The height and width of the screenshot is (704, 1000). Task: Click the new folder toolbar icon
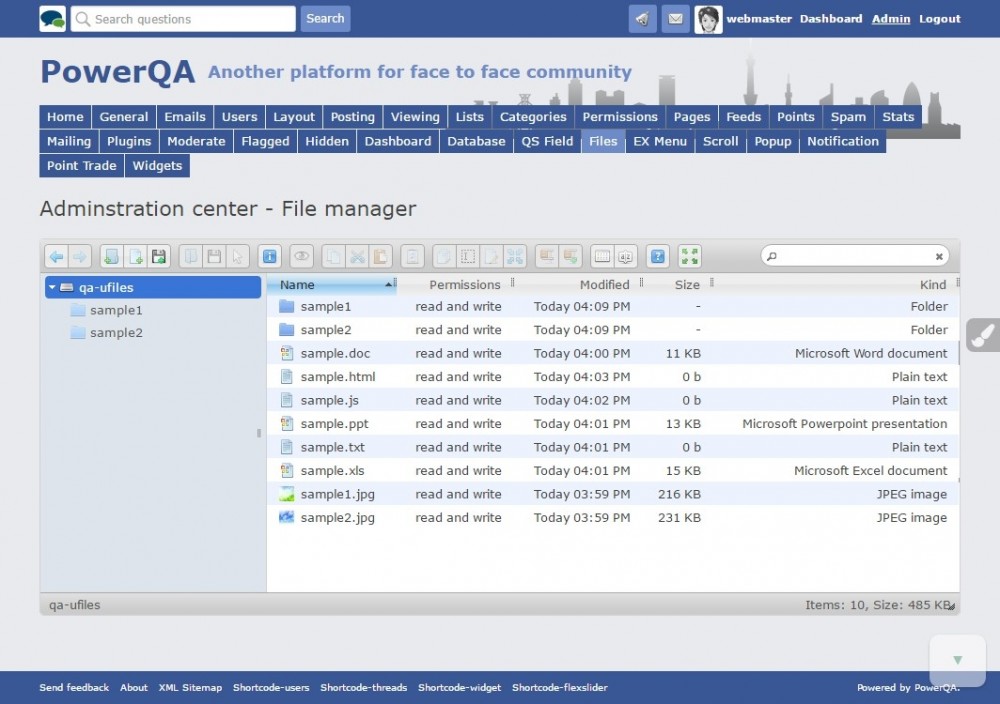point(111,257)
